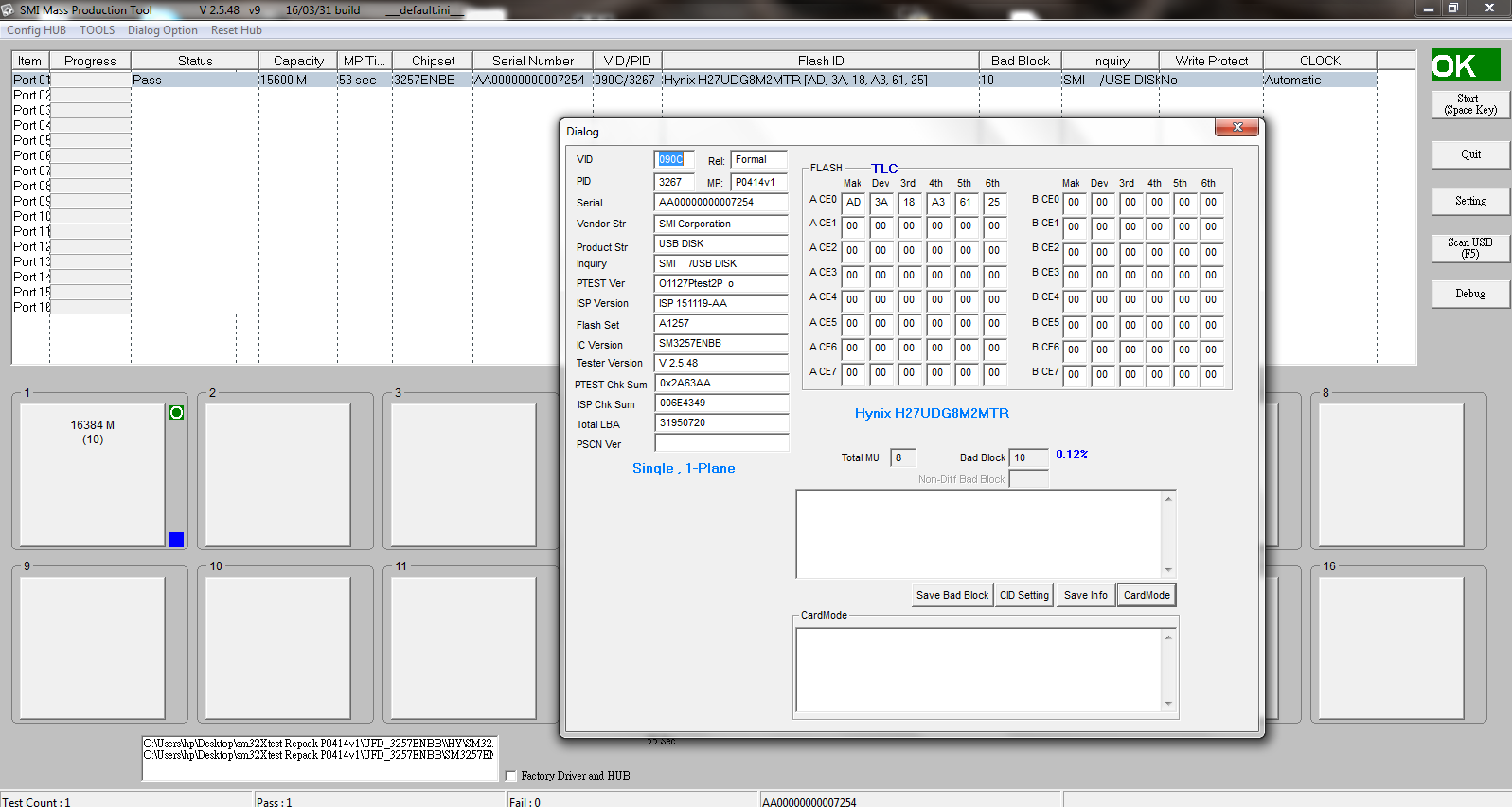Viewport: 1512px width, 807px height.
Task: Click the green status icon in port slot 1
Action: coord(176,413)
